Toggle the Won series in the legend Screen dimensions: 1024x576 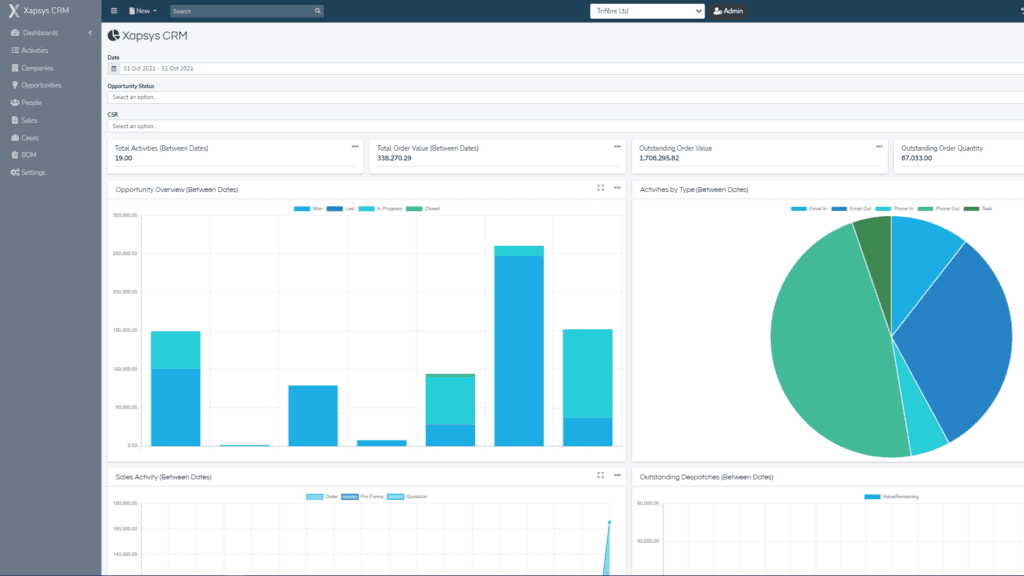pos(308,209)
